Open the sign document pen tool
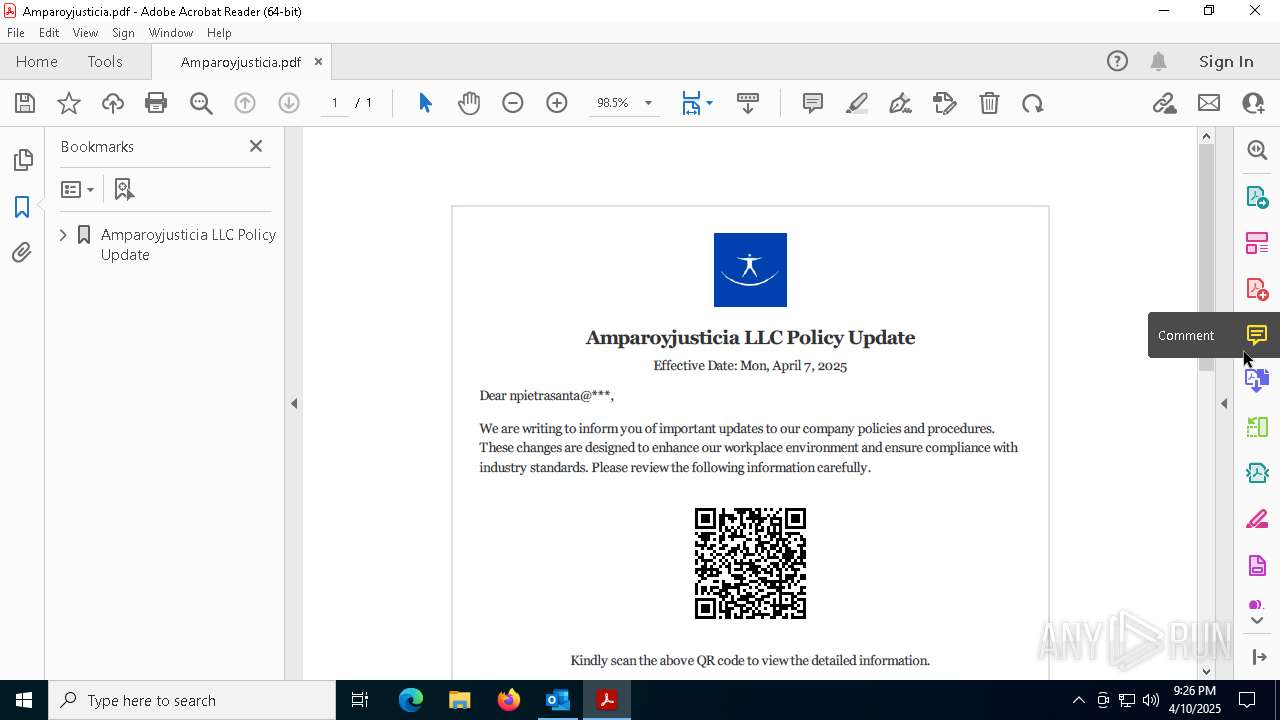 click(x=900, y=103)
